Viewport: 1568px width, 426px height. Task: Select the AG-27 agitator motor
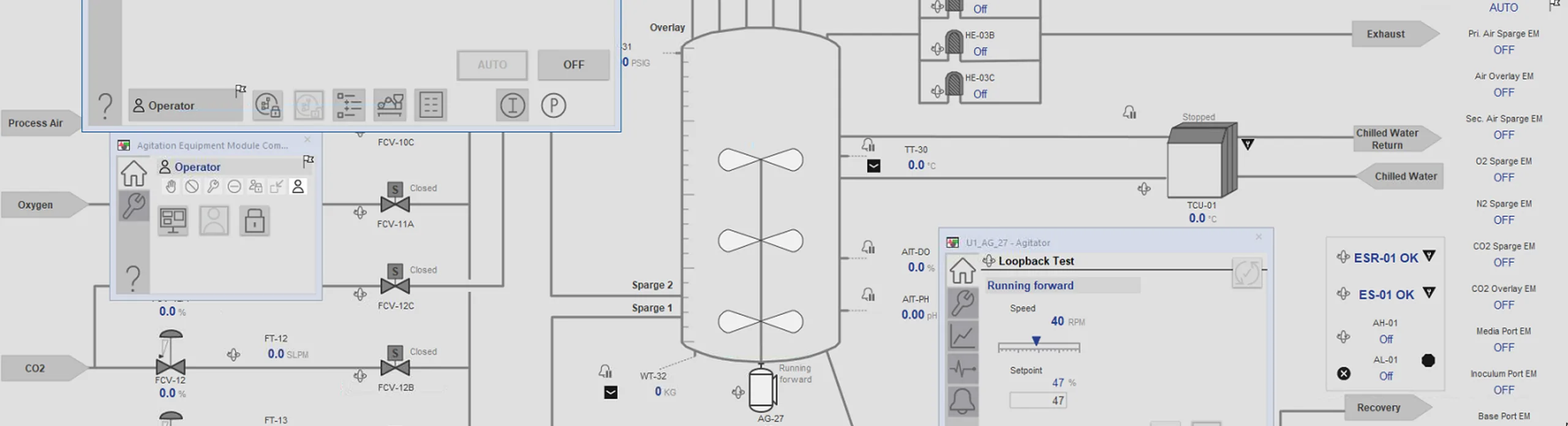[761, 389]
